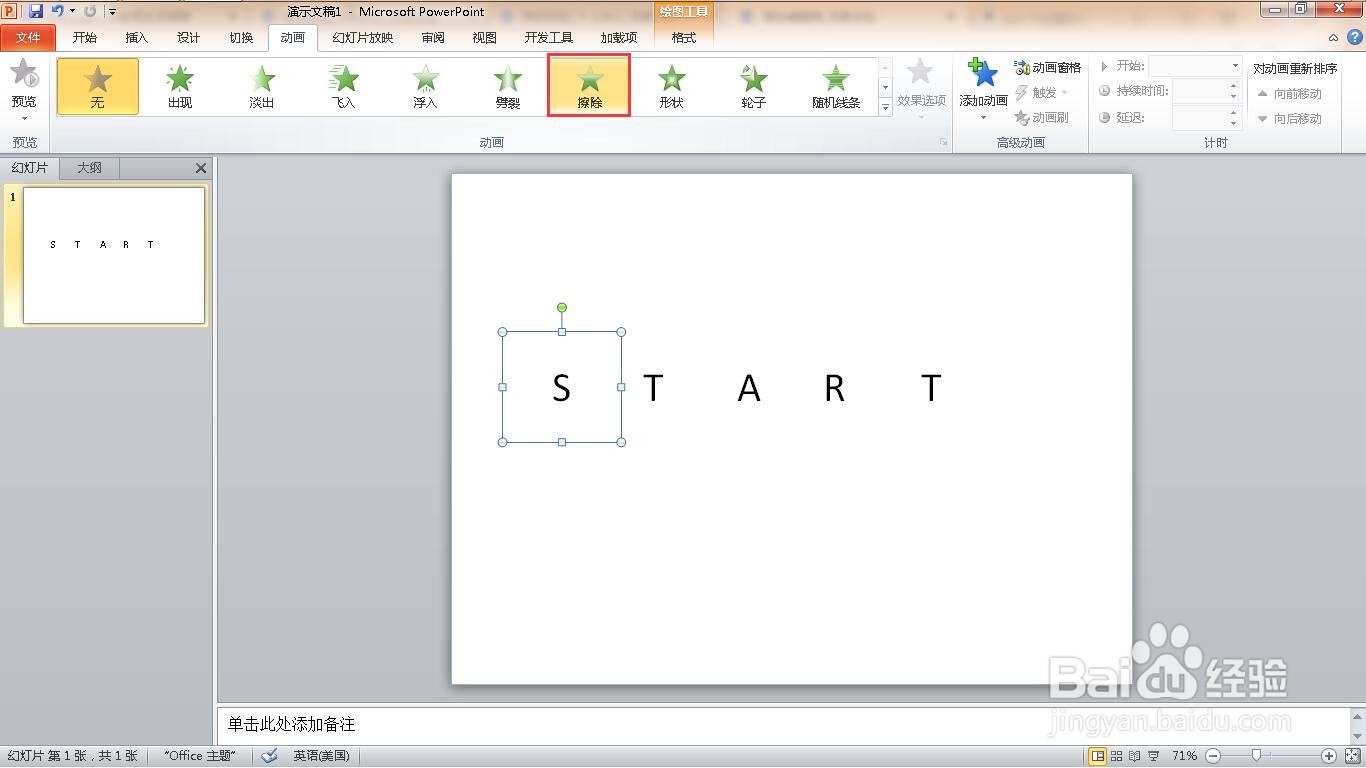1366x768 pixels.
Task: Select the 出现 (Appear) animation
Action: click(x=180, y=86)
